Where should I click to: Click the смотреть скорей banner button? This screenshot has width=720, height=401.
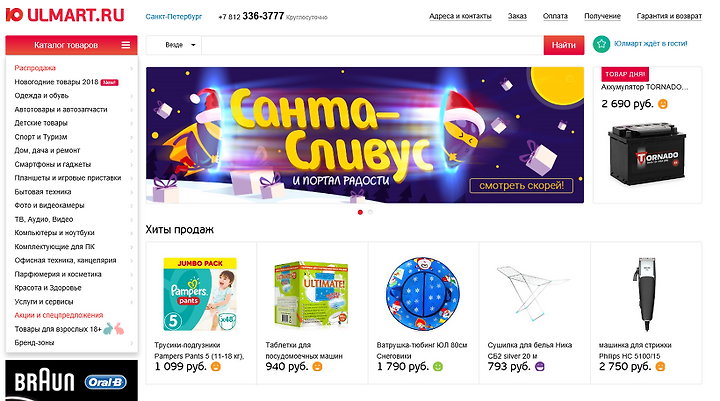click(x=521, y=186)
